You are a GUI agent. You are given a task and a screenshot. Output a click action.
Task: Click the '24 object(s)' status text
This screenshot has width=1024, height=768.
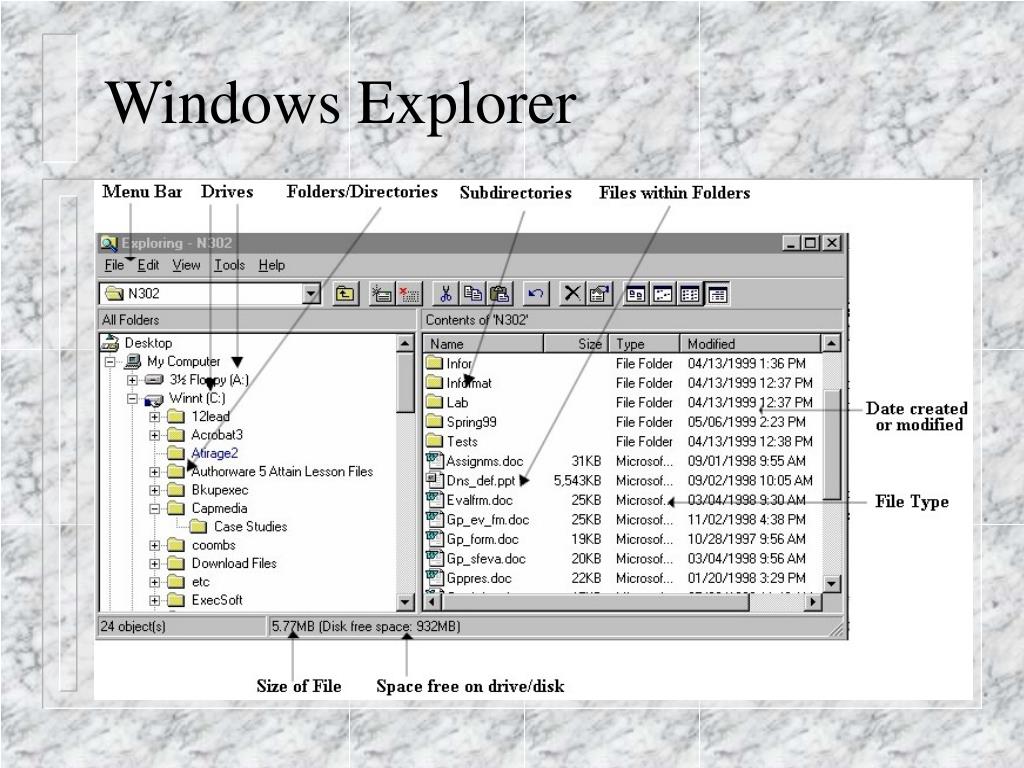(x=133, y=626)
